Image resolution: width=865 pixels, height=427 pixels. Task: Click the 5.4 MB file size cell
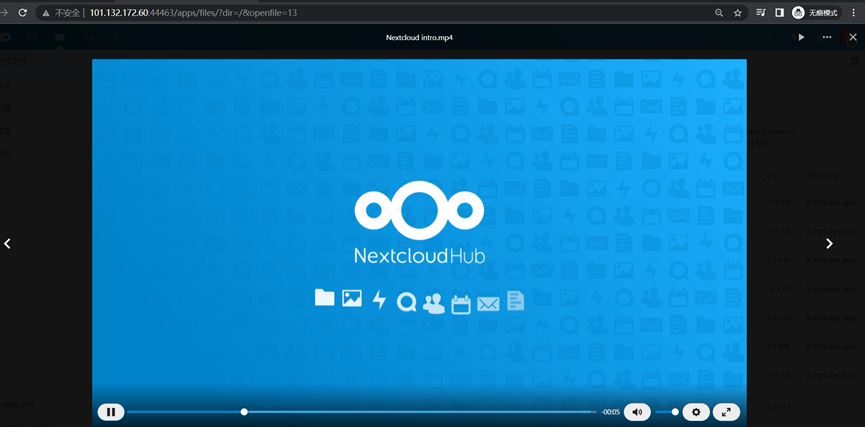coord(778,260)
